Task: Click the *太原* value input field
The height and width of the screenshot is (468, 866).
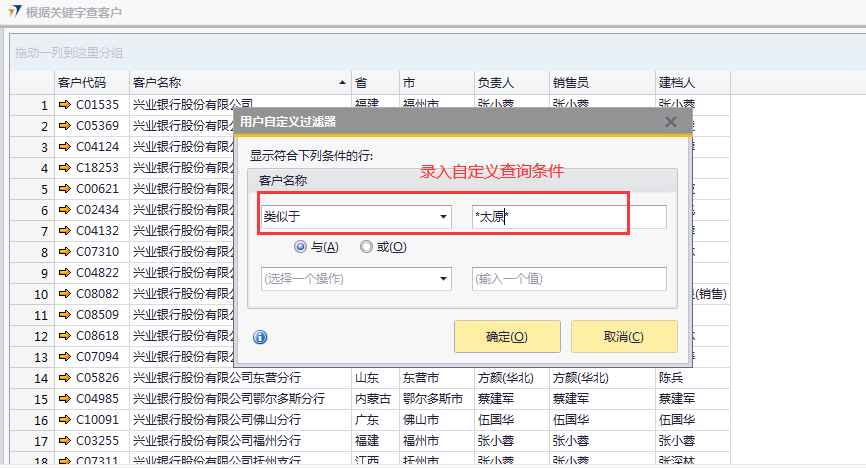Action: (x=569, y=217)
